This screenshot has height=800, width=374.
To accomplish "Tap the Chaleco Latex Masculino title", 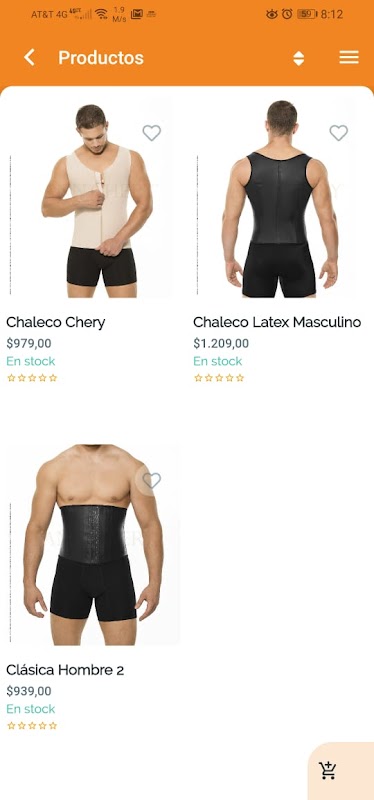I will click(277, 322).
